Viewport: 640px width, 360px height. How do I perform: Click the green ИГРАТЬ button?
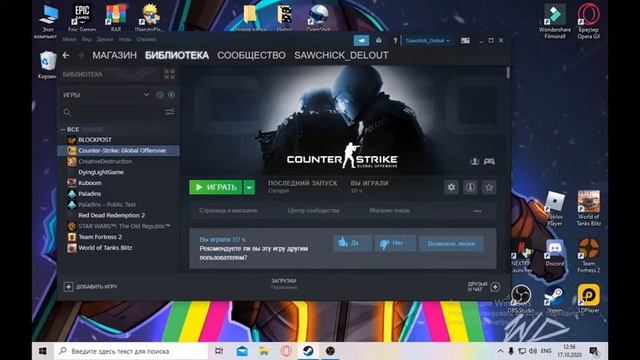(216, 187)
